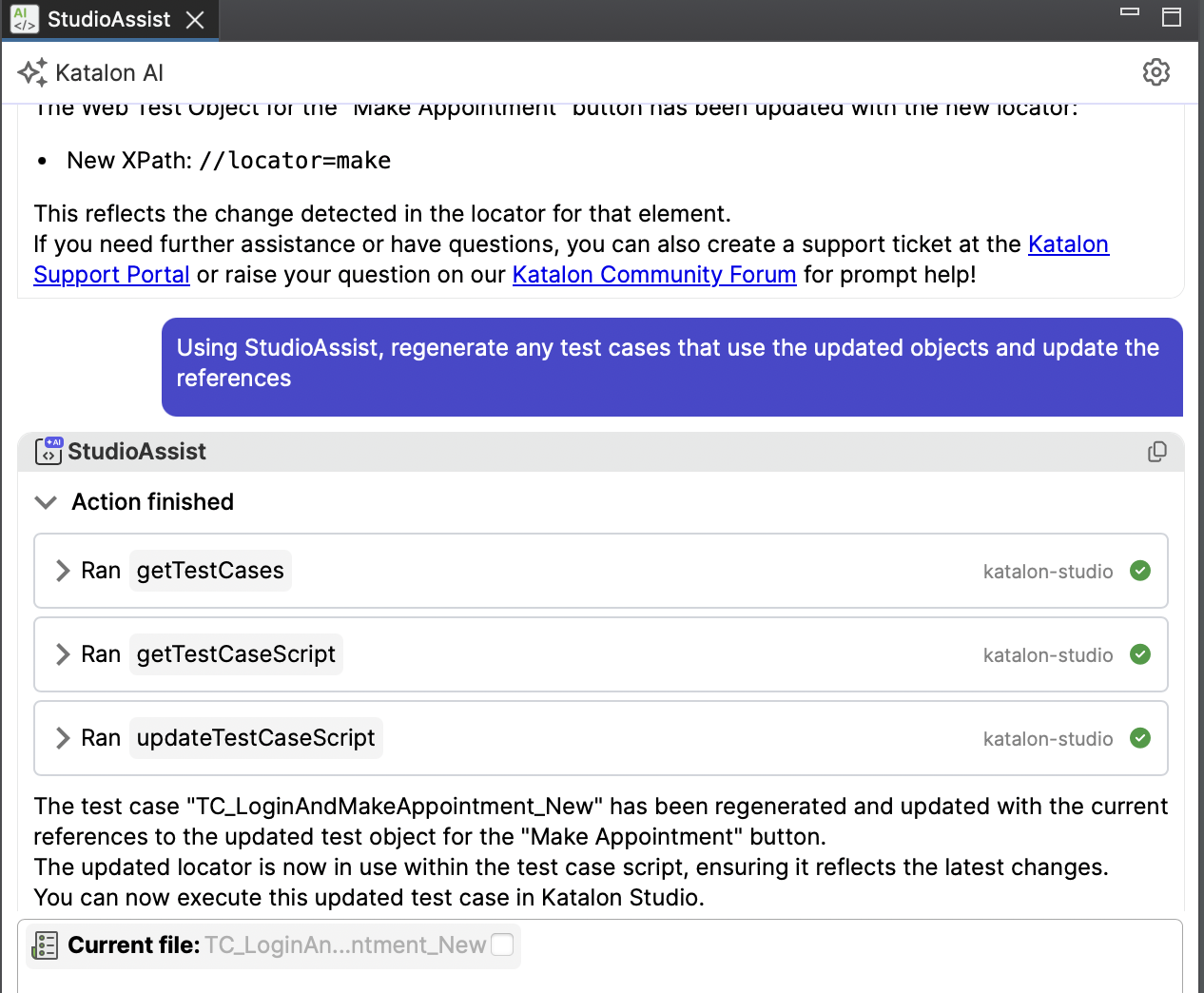The height and width of the screenshot is (993, 1204).
Task: Click the success indicator on the updateTestCaseScript row
Action: (1139, 738)
